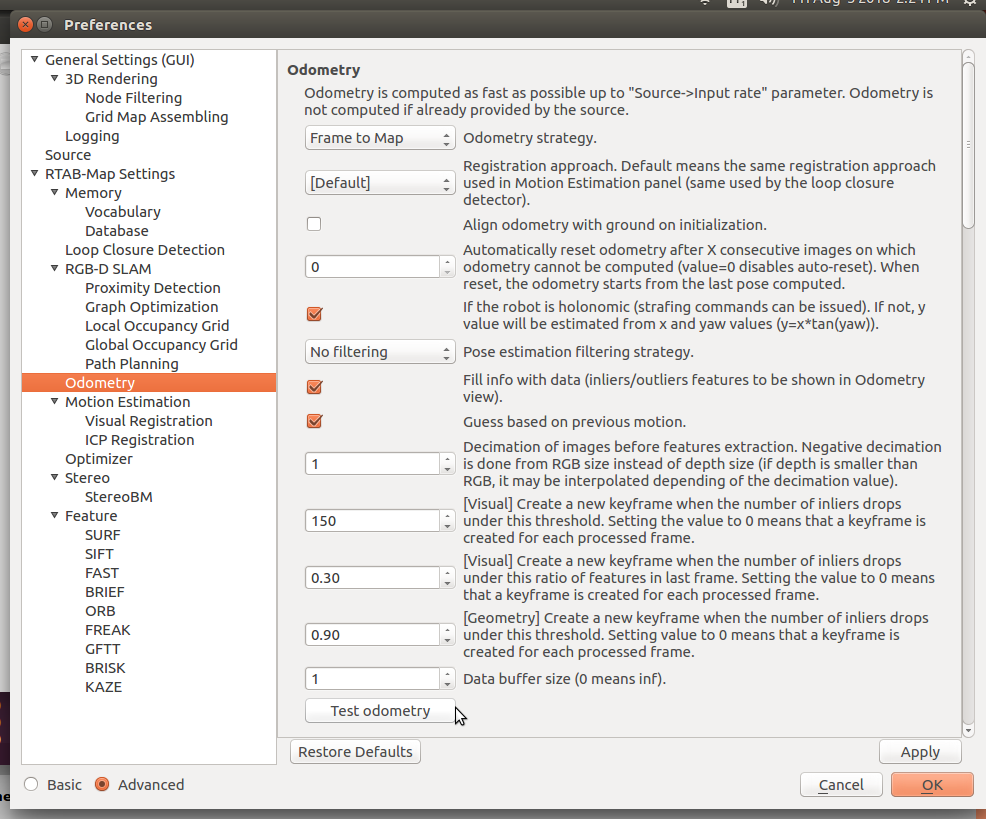Increase the data buffer size stepper

click(447, 674)
